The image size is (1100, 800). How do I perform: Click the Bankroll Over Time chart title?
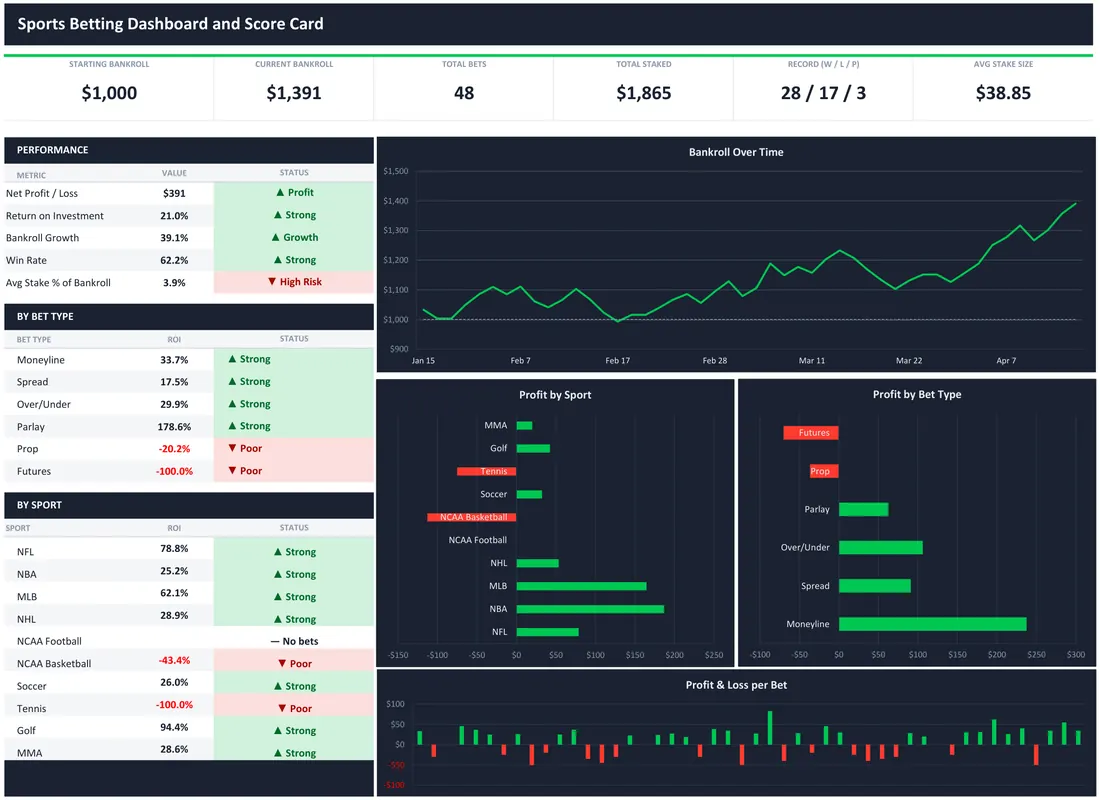(x=736, y=152)
